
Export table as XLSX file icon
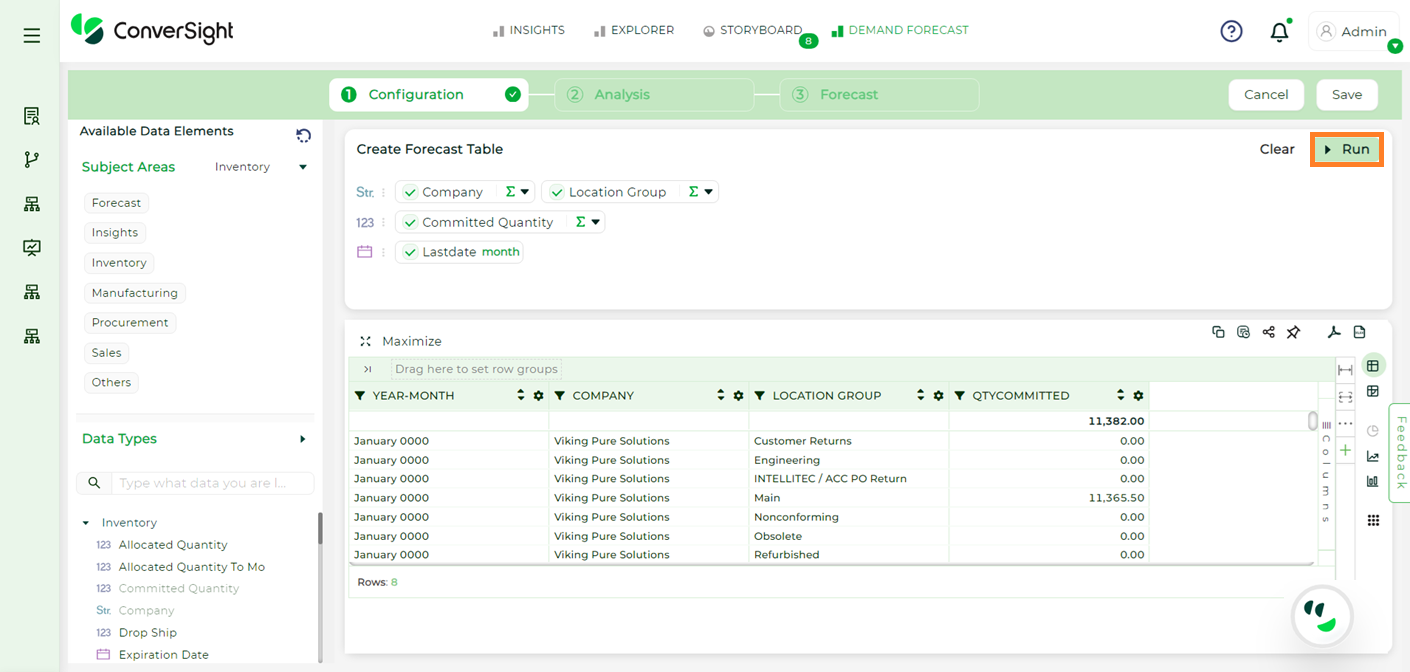point(1359,332)
